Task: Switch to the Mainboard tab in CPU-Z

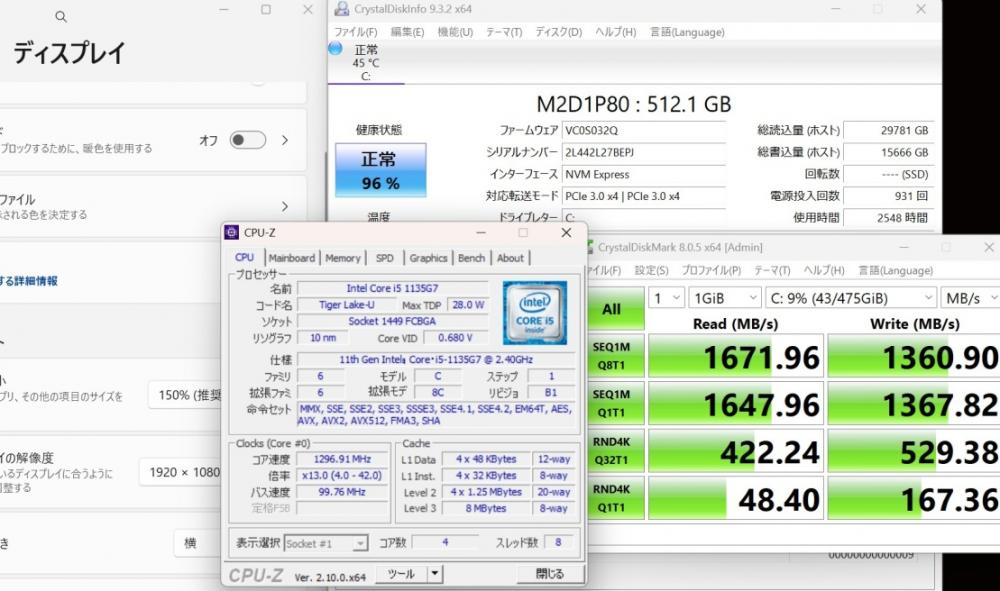Action: [291, 258]
